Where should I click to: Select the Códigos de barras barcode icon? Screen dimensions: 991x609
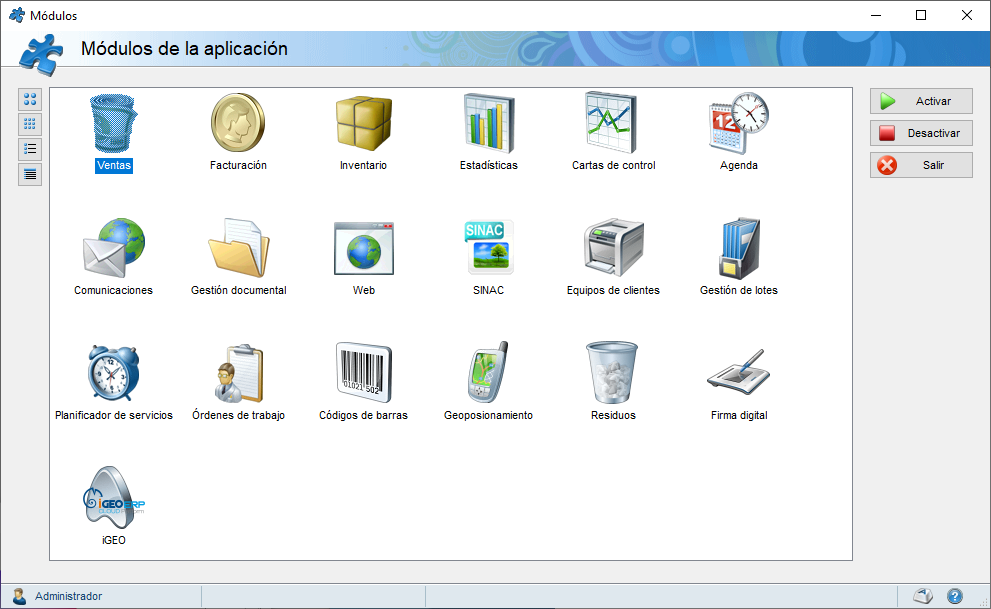pos(363,373)
